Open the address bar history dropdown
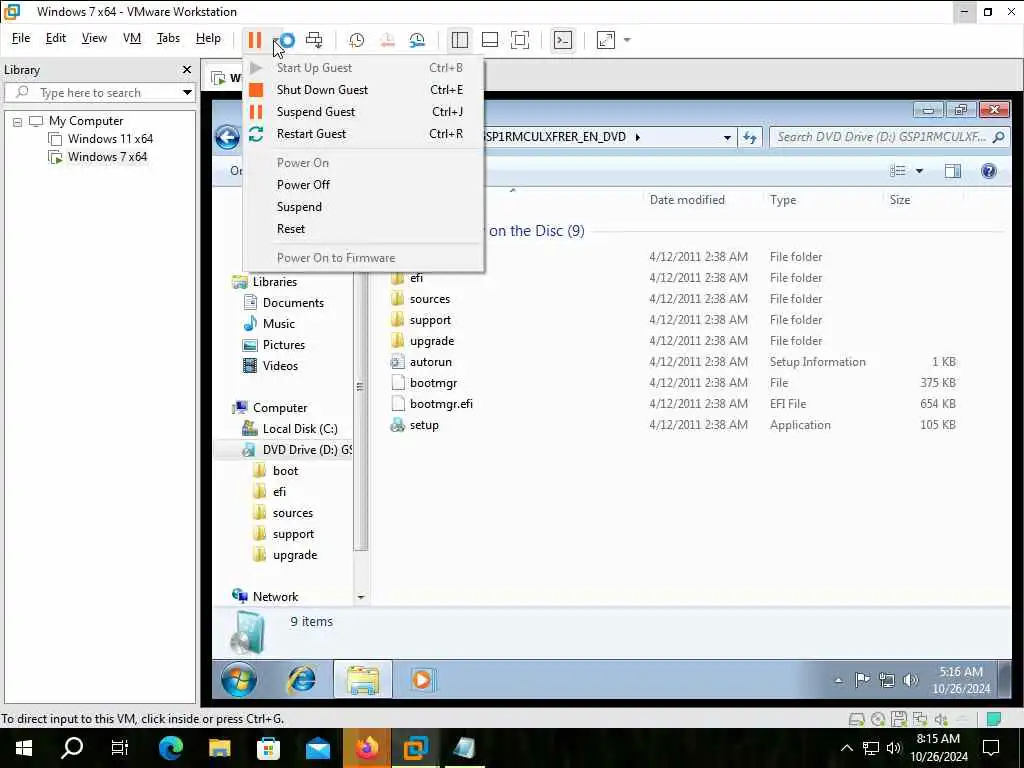The height and width of the screenshot is (768, 1024). pos(727,137)
